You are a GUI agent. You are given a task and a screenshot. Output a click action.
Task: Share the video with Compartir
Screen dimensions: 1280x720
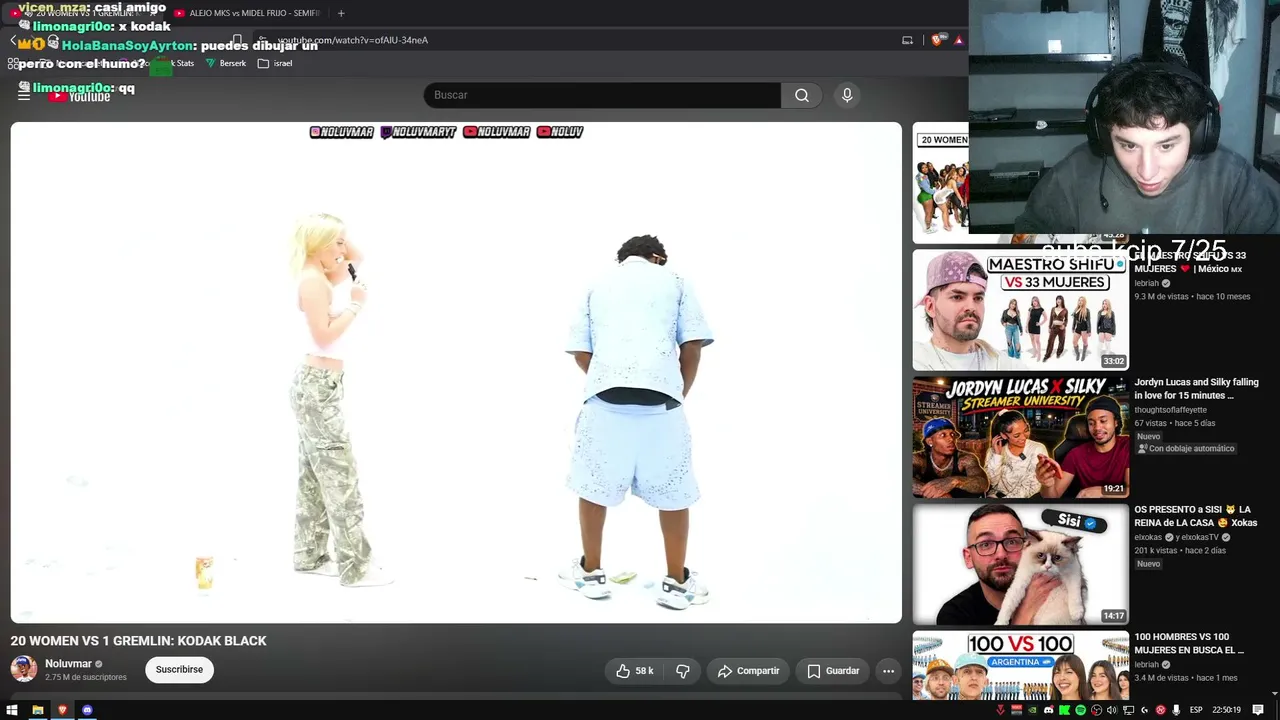pos(748,671)
